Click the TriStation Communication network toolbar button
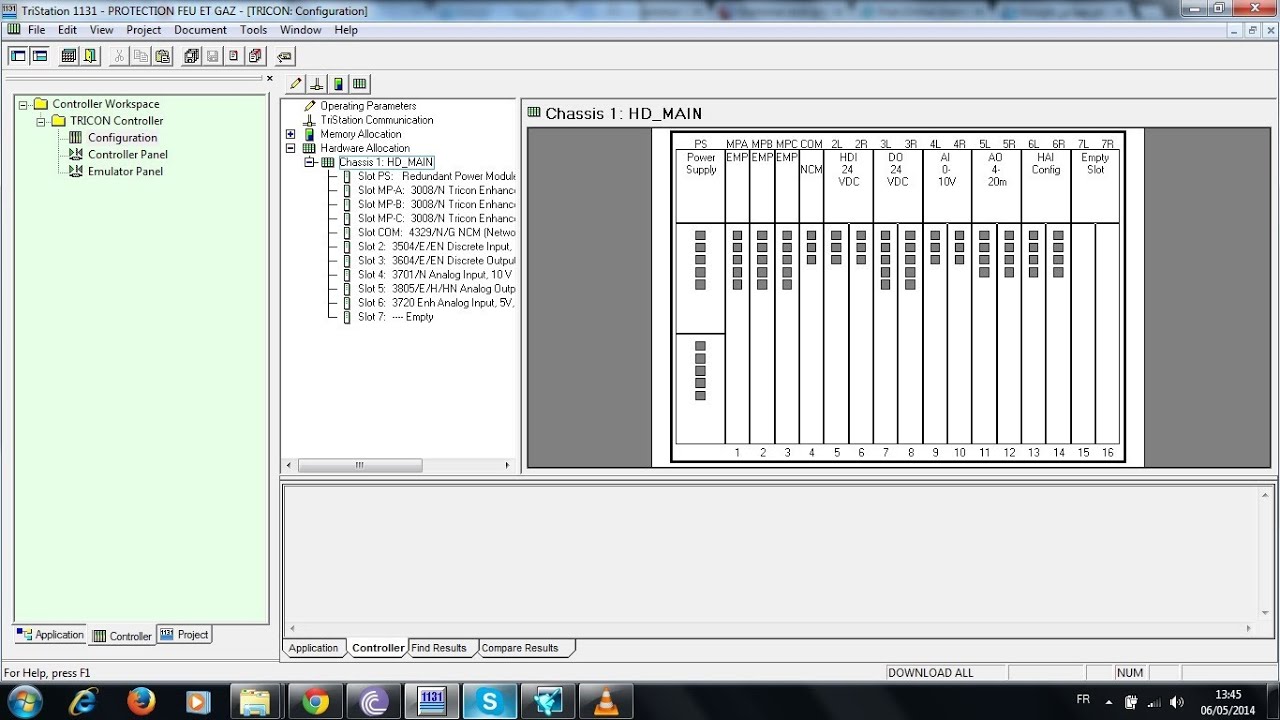The height and width of the screenshot is (720, 1280). coord(317,84)
